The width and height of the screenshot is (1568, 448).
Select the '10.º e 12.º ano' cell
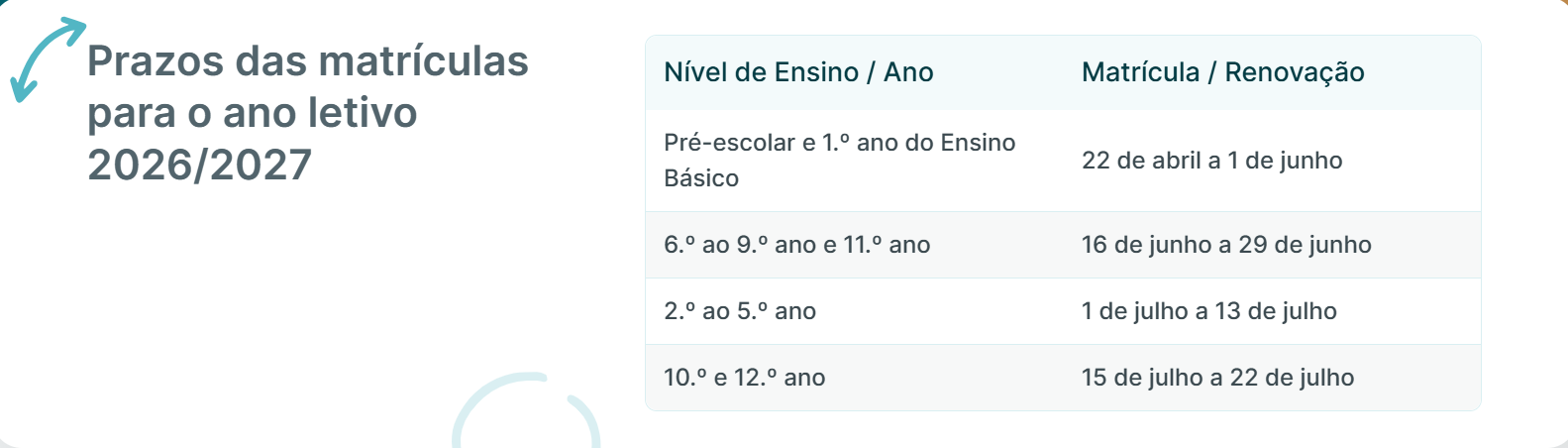(744, 378)
